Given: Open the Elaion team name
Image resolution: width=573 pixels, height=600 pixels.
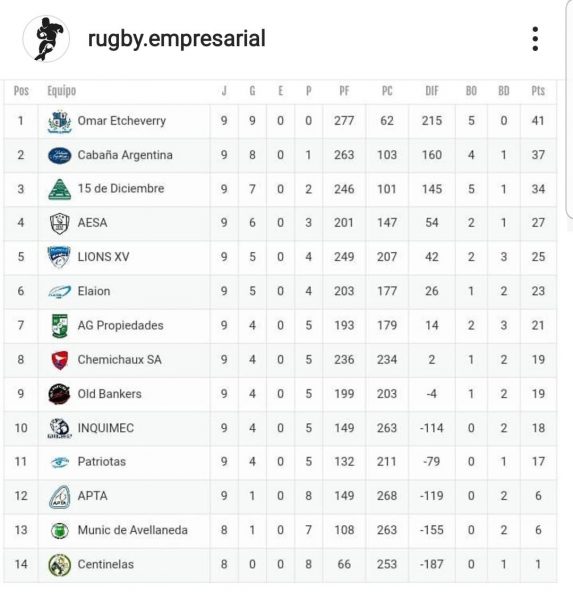Looking at the screenshot, I should [x=94, y=291].
